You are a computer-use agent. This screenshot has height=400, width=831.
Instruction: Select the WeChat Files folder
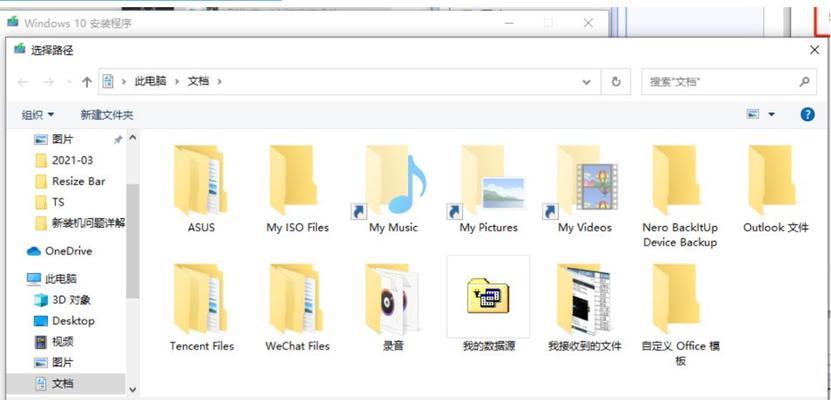[x=297, y=307]
